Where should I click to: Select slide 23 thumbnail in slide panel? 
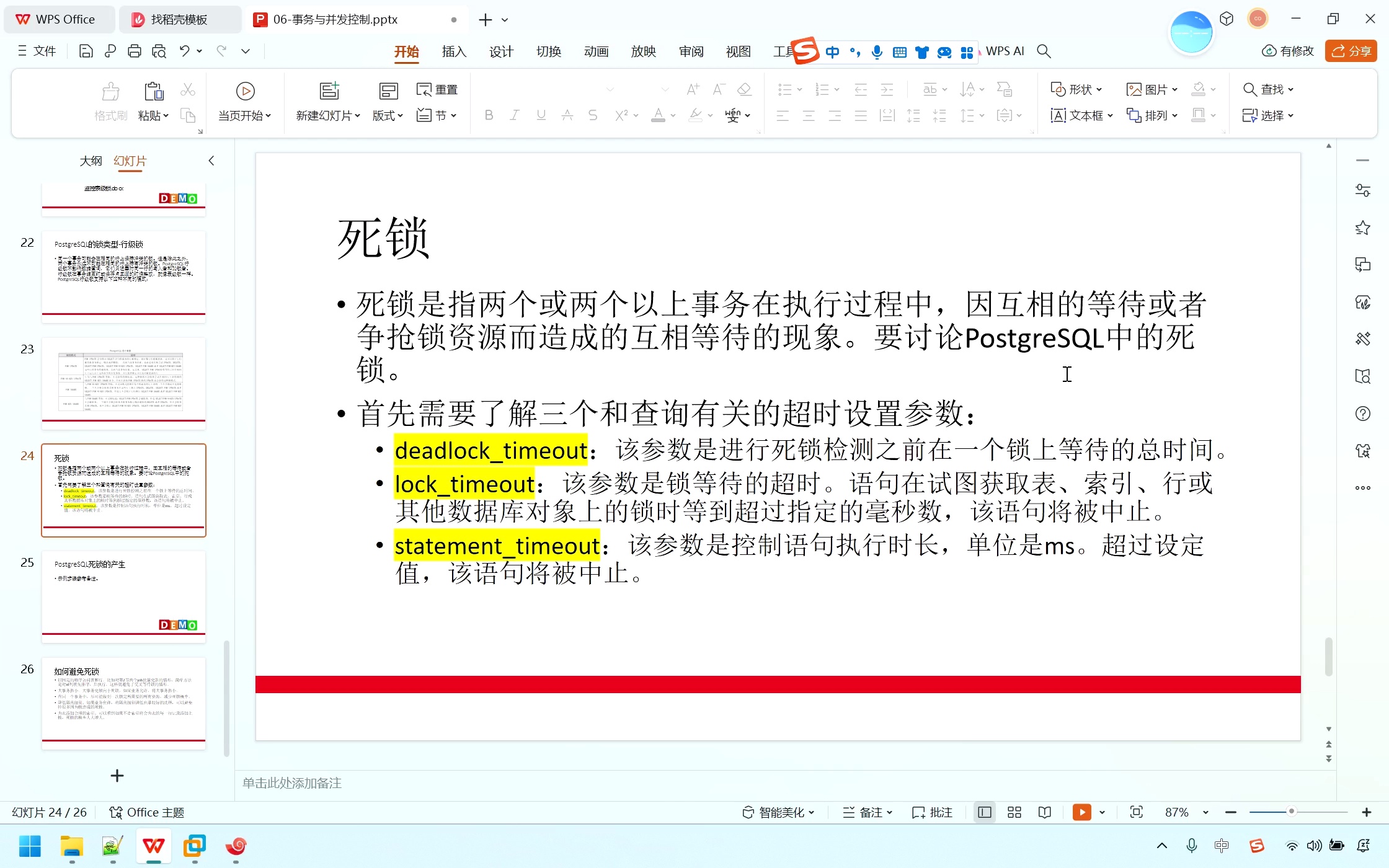coord(123,382)
